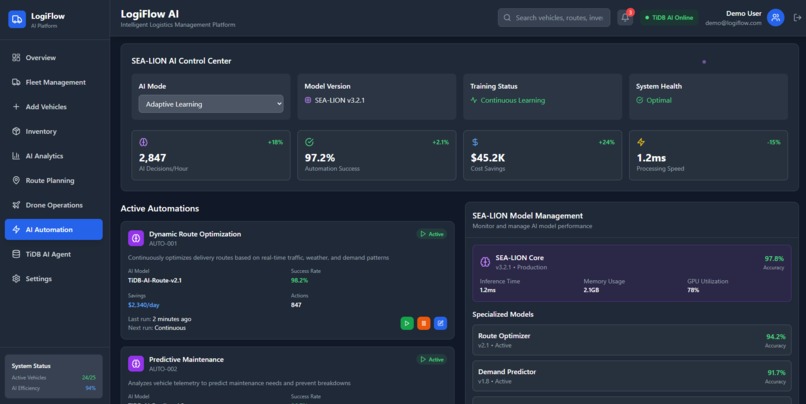Open the Route Optimizer specialized model
Image resolution: width=806 pixels, height=404 pixels.
click(x=632, y=340)
